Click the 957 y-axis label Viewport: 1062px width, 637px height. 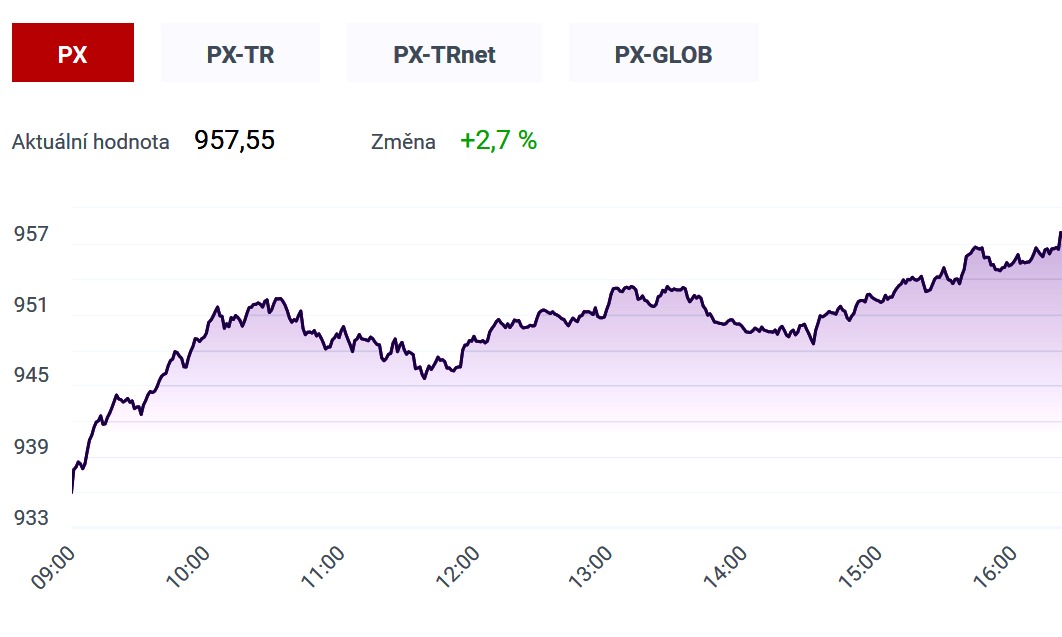point(31,234)
